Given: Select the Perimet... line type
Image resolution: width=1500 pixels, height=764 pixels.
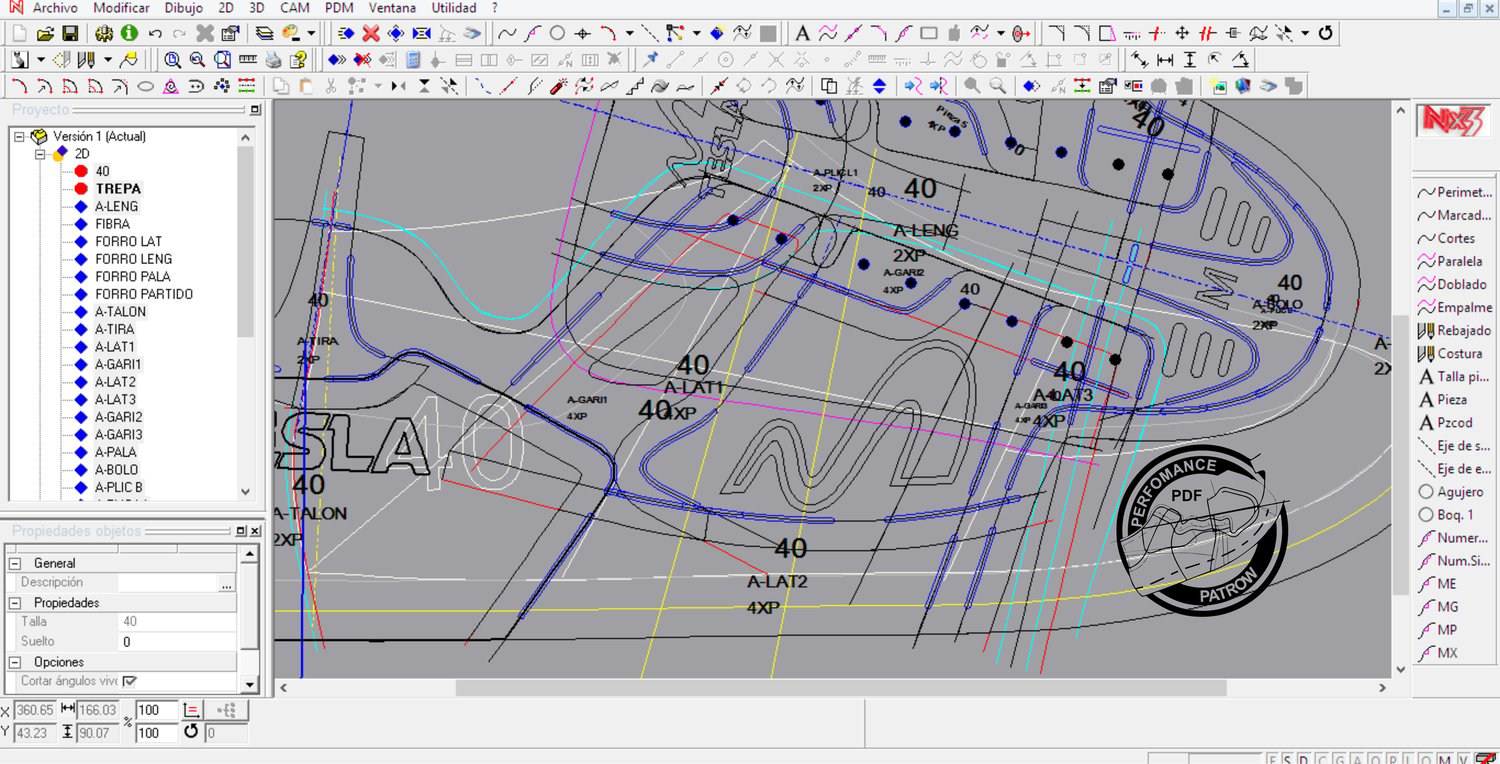Looking at the screenshot, I should click(1455, 192).
